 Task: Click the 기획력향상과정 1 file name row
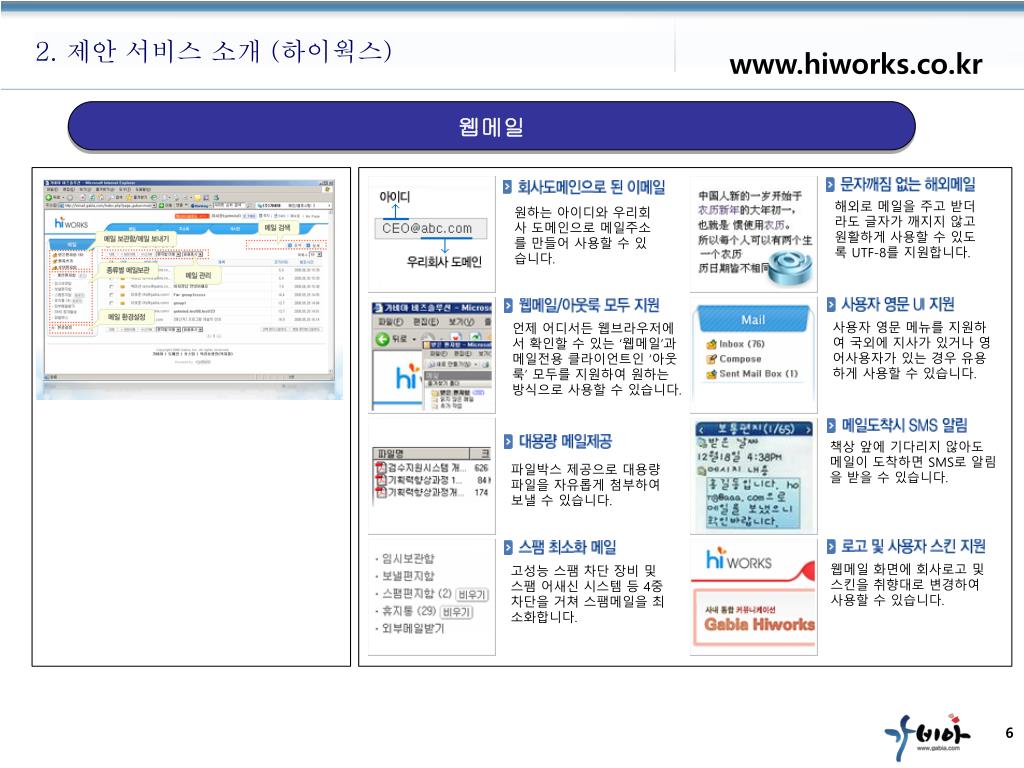pos(425,480)
